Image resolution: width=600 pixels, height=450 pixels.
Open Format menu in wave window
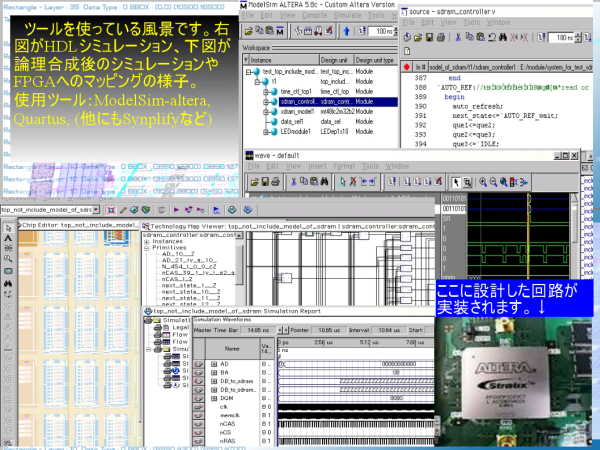344,166
